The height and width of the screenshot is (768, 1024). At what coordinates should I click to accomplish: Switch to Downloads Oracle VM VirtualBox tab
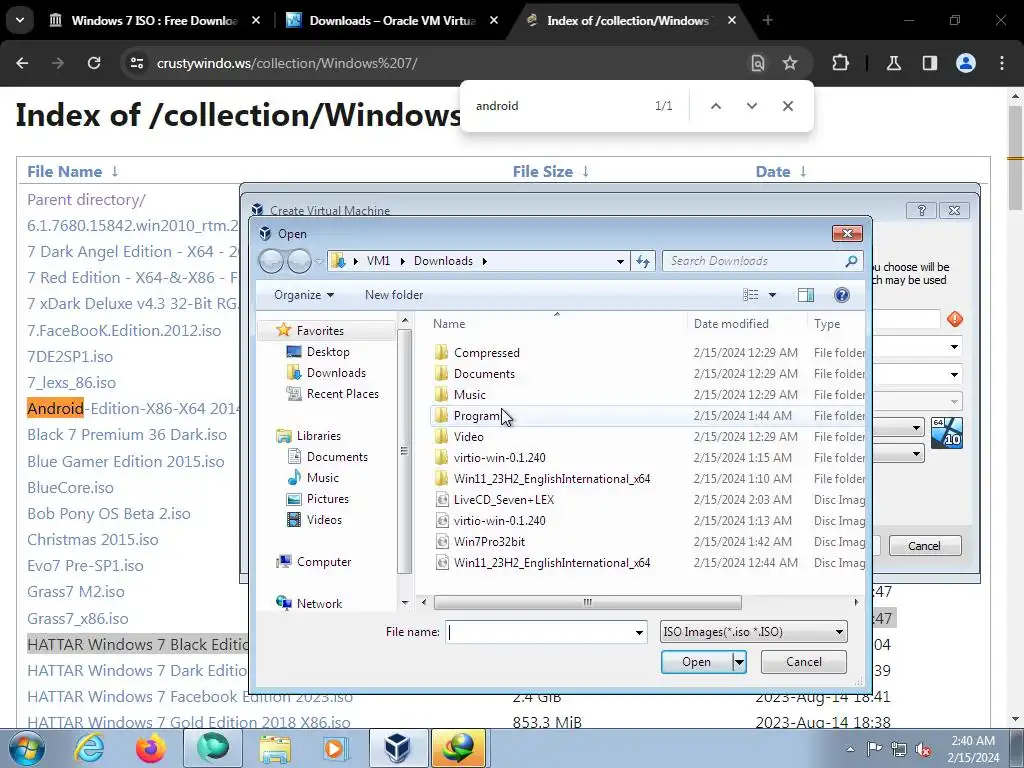pyautogui.click(x=392, y=21)
